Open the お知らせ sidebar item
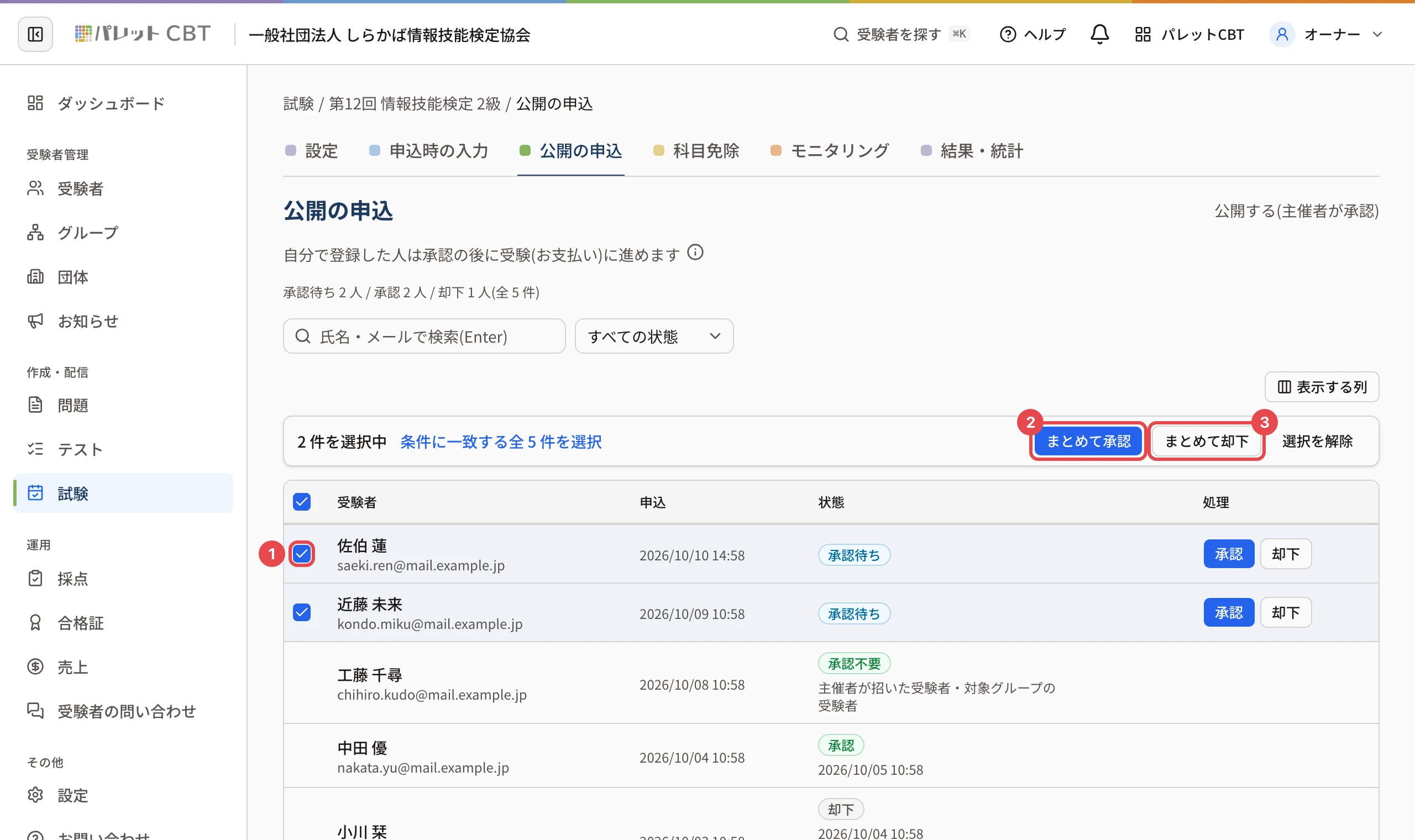The image size is (1415, 840). [123, 321]
